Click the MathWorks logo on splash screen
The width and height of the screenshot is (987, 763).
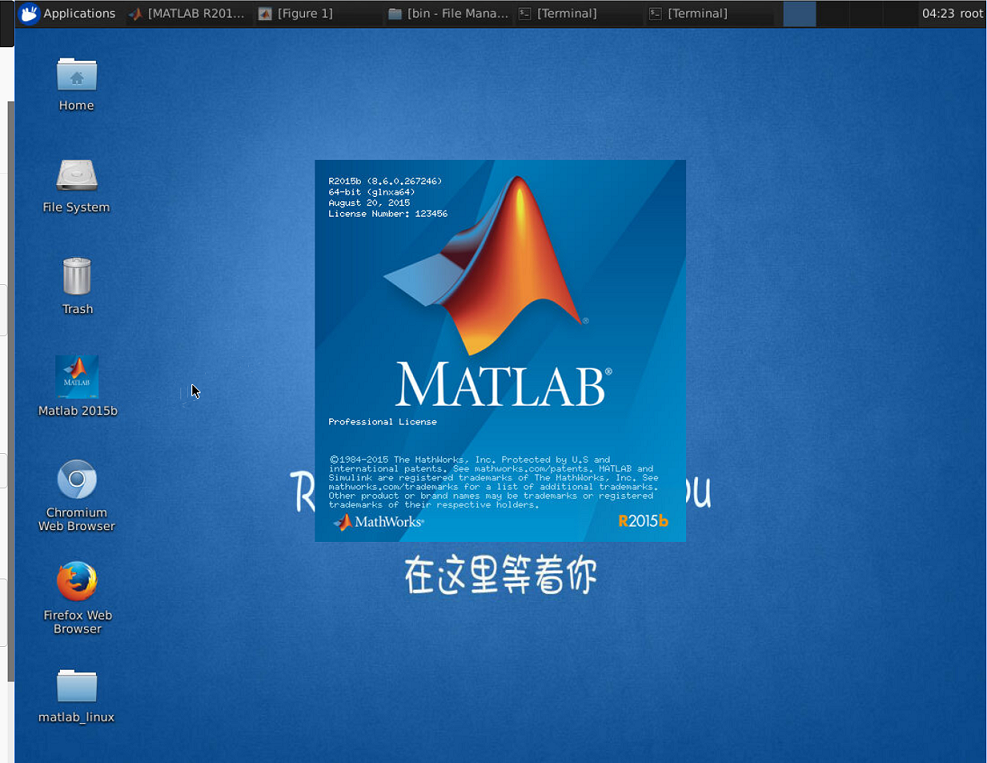[x=379, y=522]
